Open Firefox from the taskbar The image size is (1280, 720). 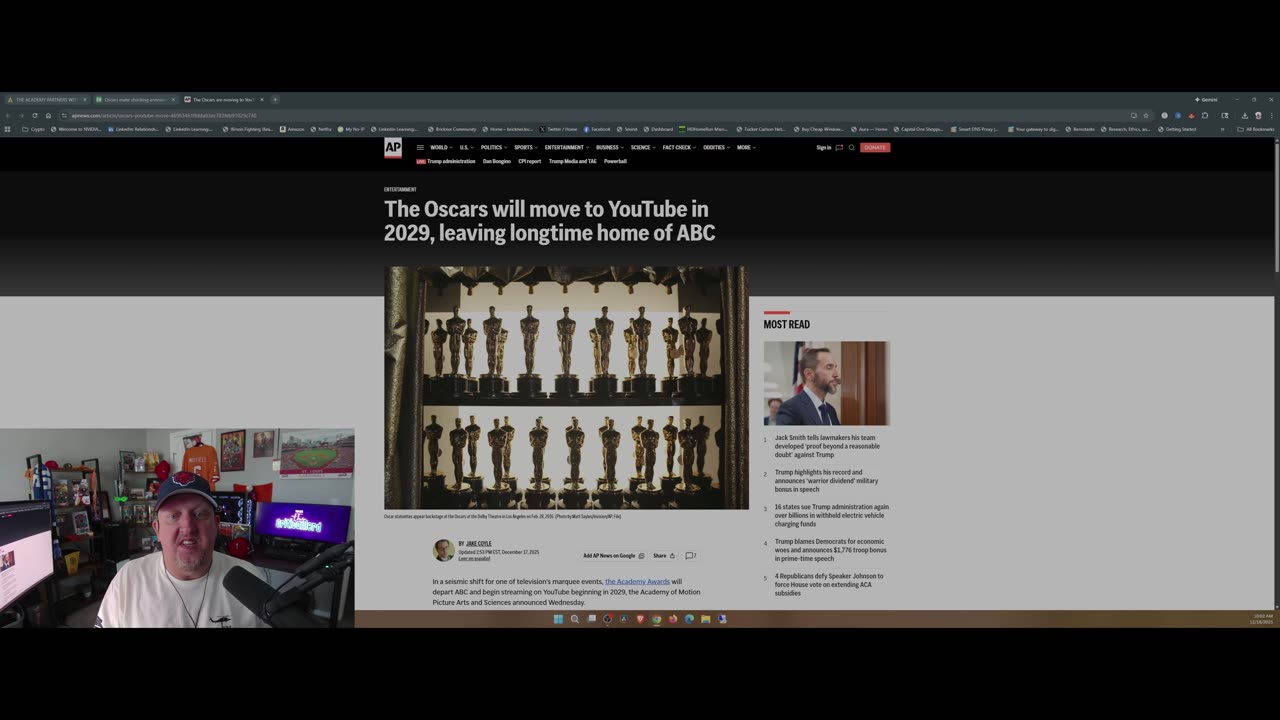coord(673,619)
